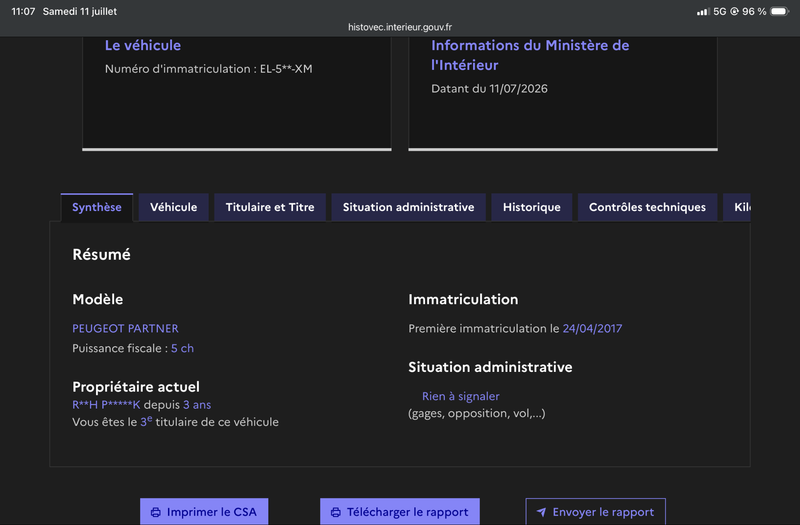Select the Situation administrative tab
The image size is (800, 525).
pyautogui.click(x=408, y=207)
